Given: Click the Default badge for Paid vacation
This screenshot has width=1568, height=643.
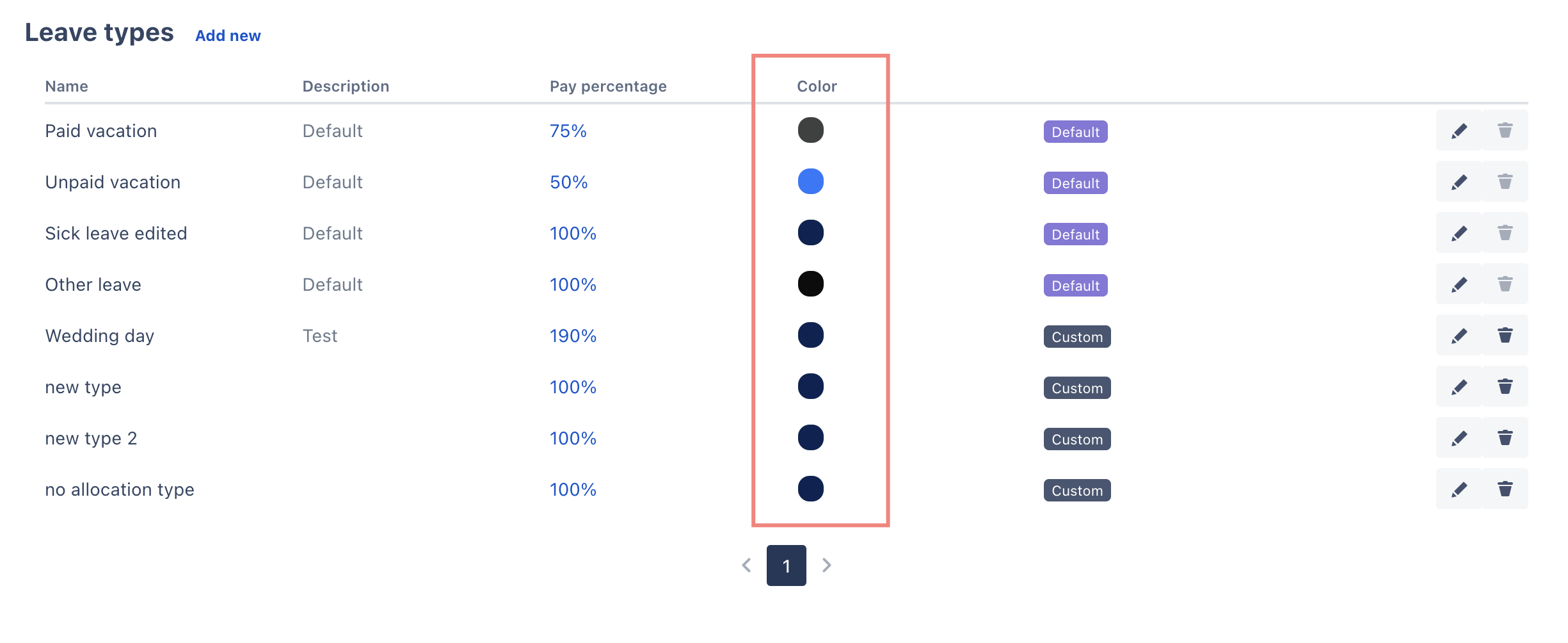Looking at the screenshot, I should 1075,132.
